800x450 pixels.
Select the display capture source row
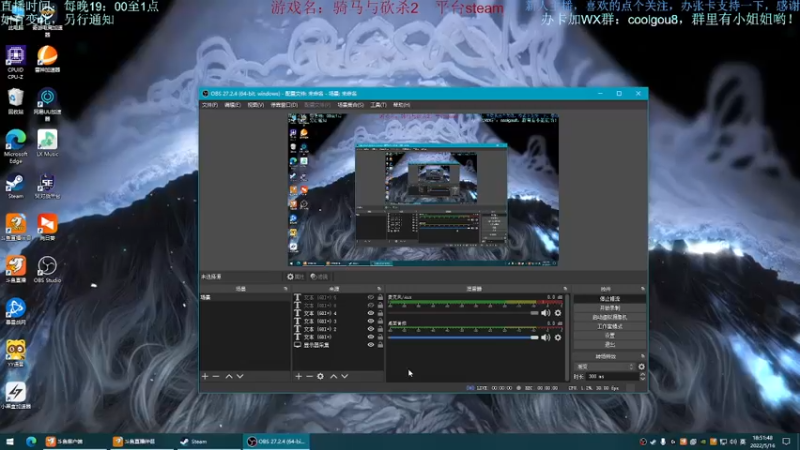point(338,345)
